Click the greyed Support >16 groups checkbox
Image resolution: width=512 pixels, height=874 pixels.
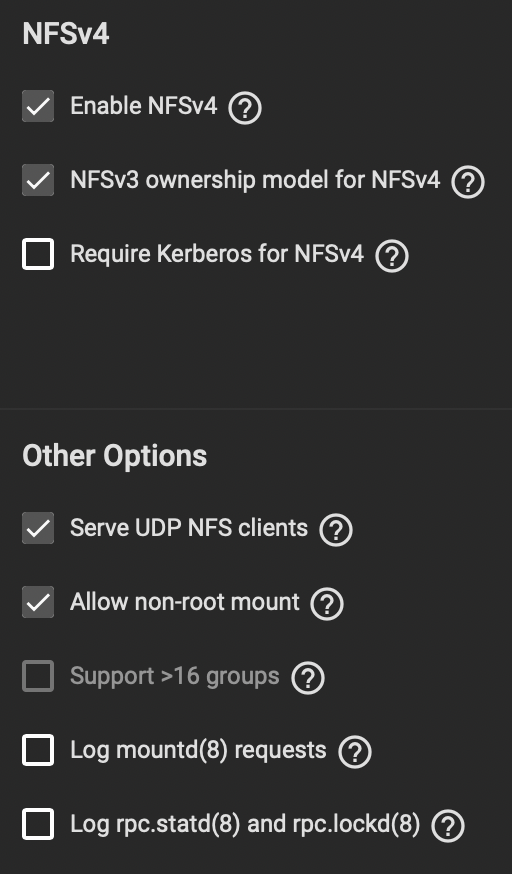38,676
